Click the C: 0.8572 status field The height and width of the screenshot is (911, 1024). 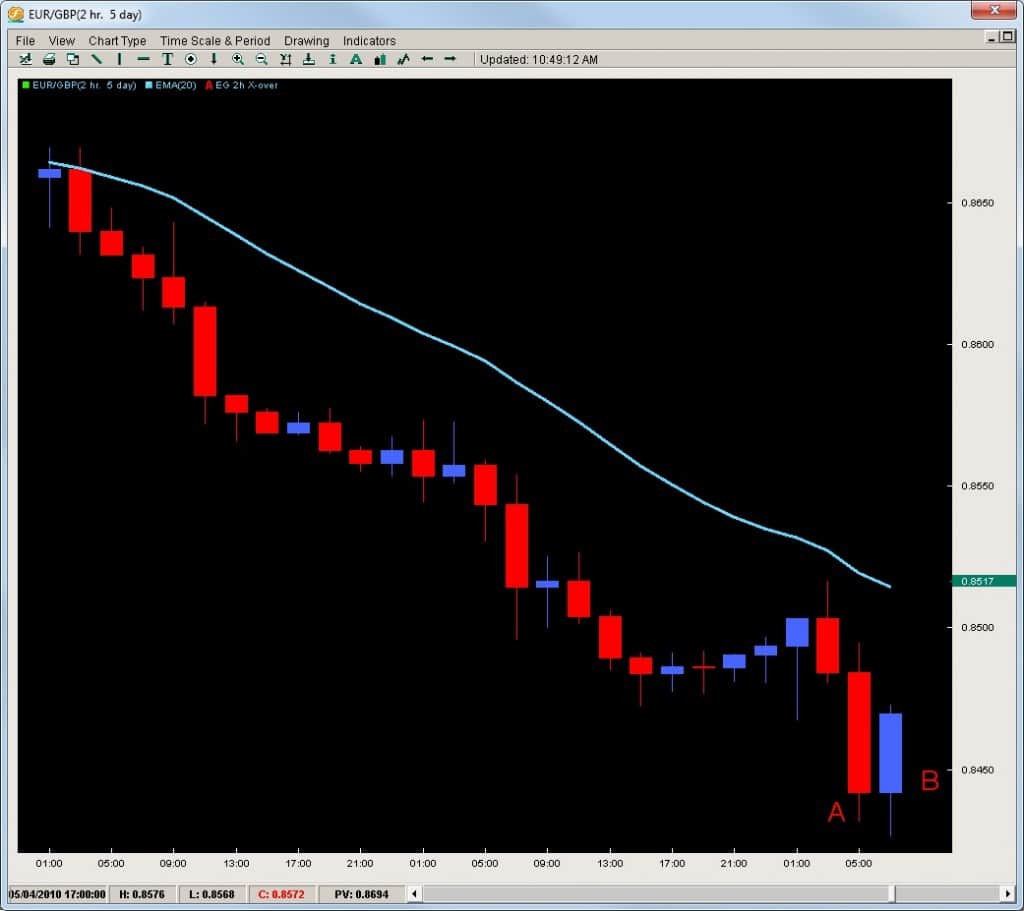pyautogui.click(x=281, y=894)
